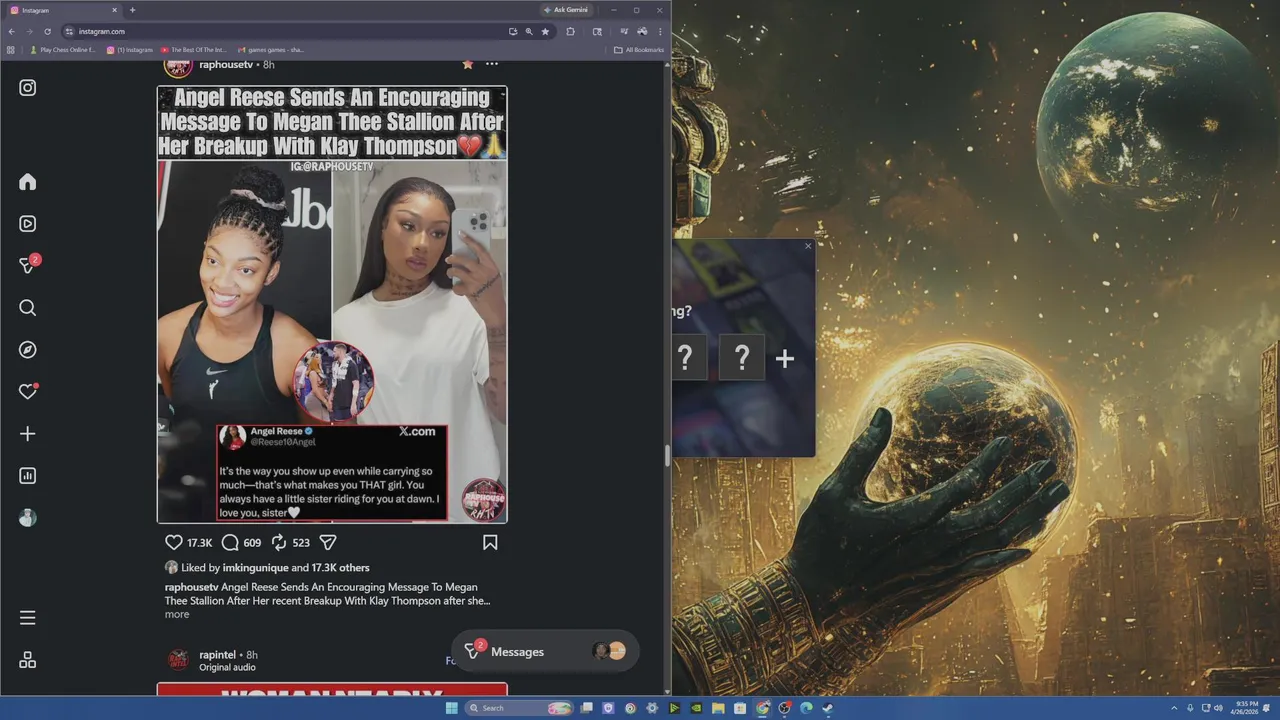Share the raphousetv post via the send icon
The width and height of the screenshot is (1280, 720).
tap(327, 542)
